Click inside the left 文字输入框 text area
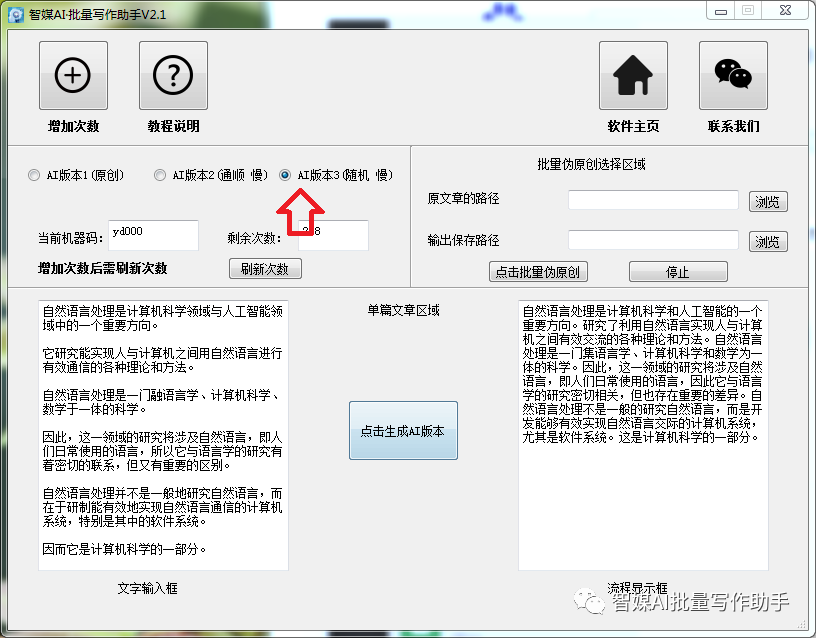 (x=163, y=435)
